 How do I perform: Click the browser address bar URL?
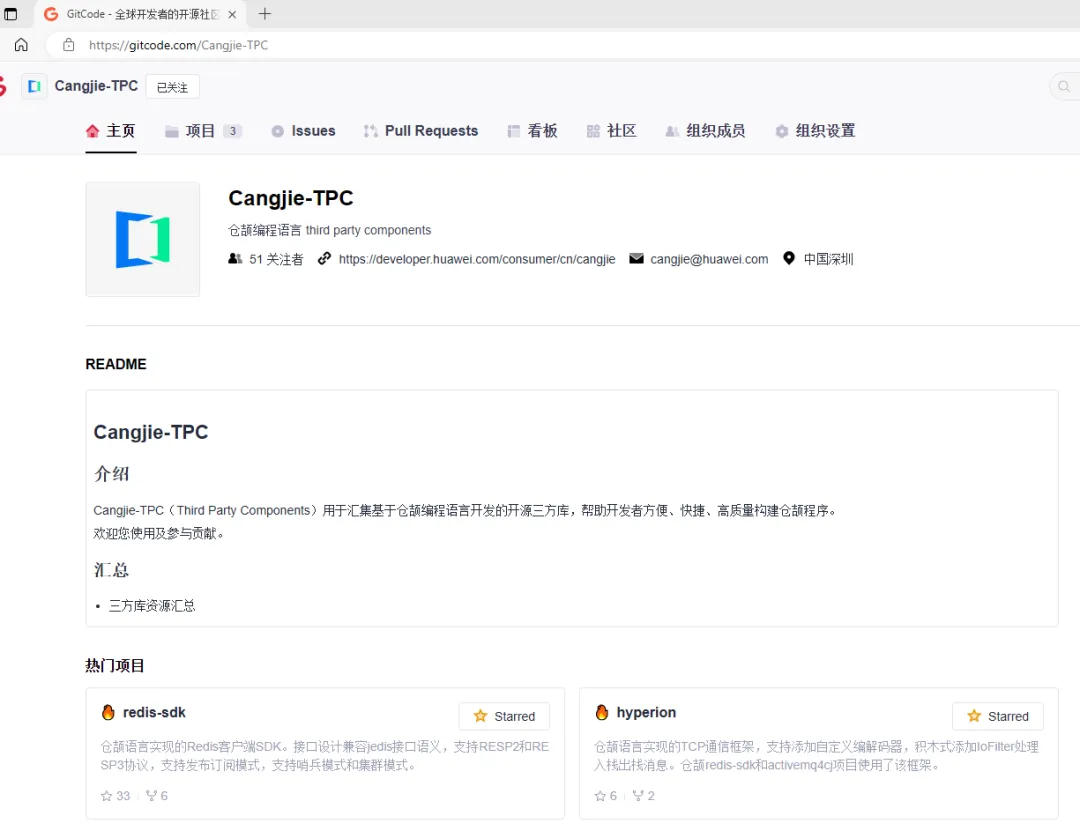(178, 45)
